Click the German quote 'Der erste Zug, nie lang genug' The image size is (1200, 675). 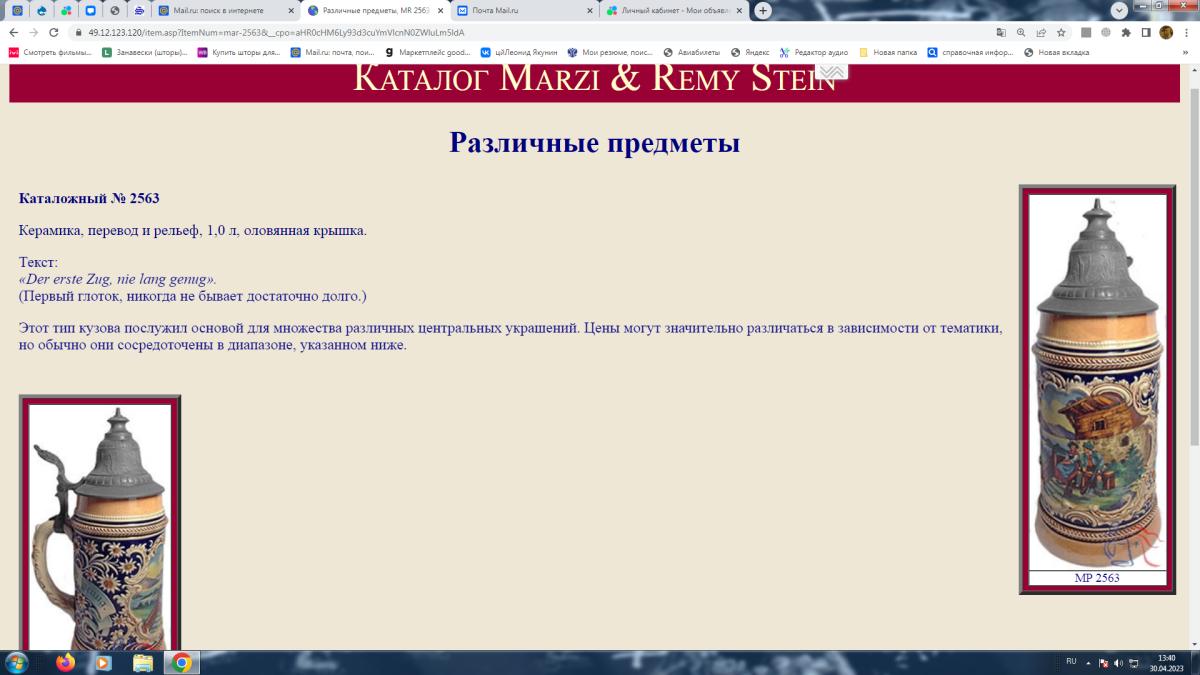[x=118, y=279]
